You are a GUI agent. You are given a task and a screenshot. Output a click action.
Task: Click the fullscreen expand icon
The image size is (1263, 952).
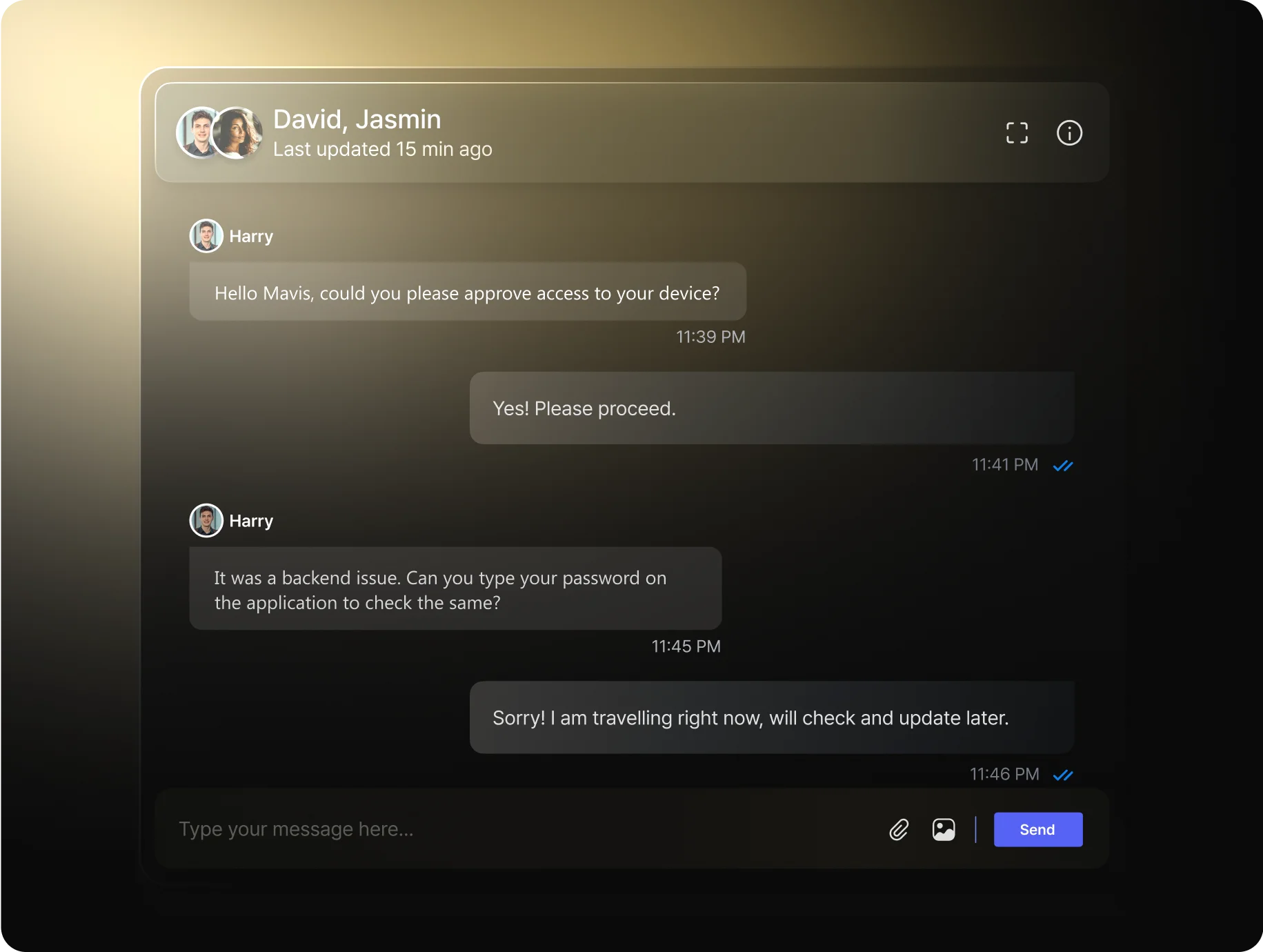point(1016,132)
